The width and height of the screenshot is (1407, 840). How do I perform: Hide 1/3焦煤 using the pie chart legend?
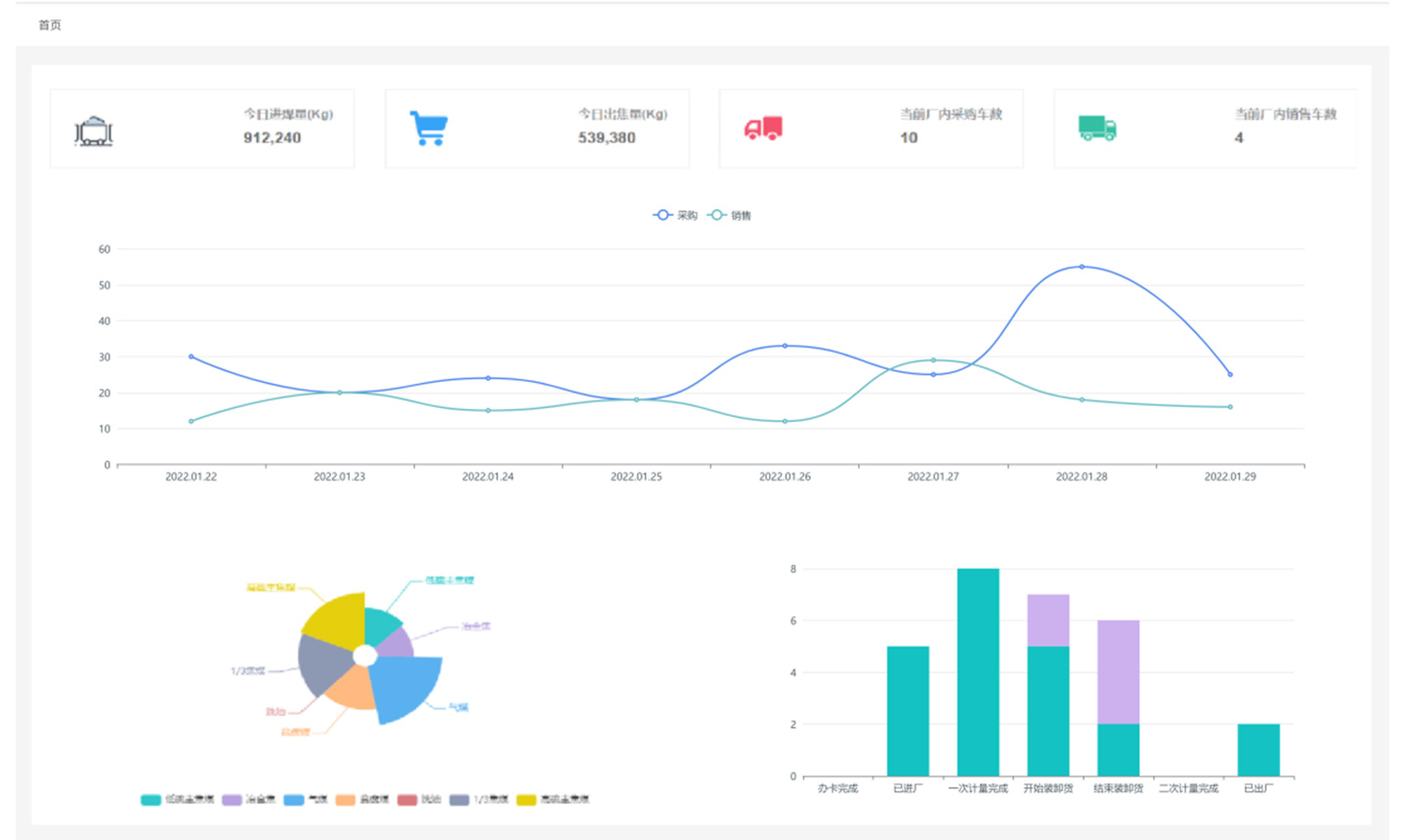pyautogui.click(x=459, y=799)
